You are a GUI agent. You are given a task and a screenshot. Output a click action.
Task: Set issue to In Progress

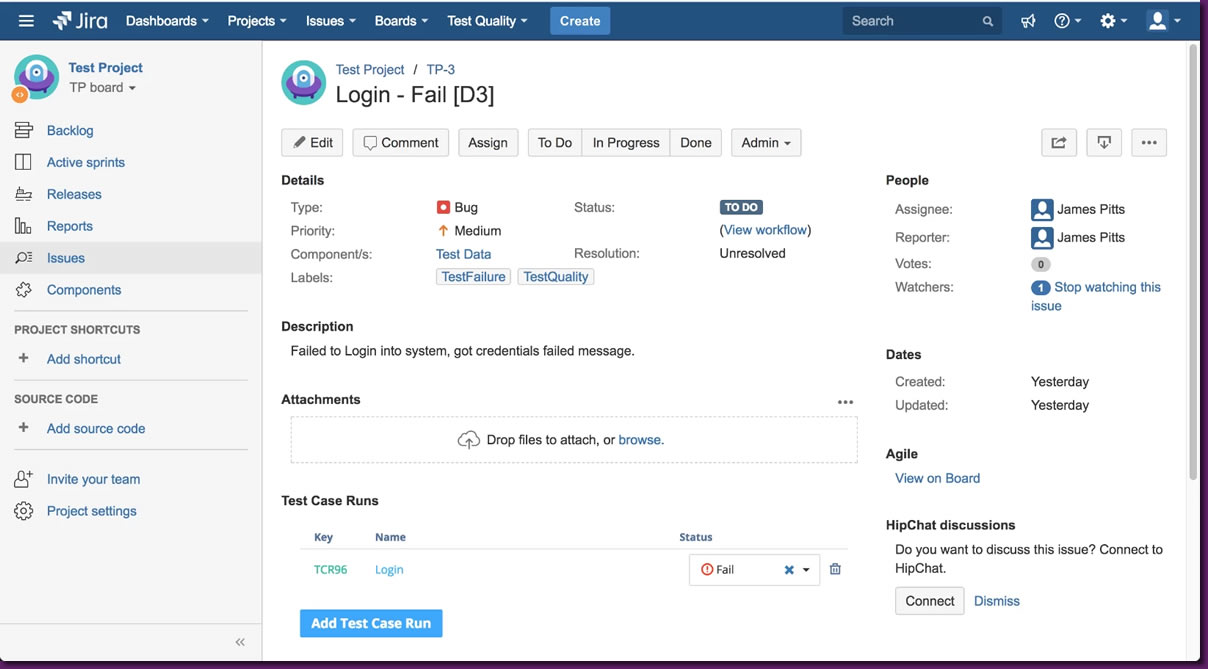[625, 143]
